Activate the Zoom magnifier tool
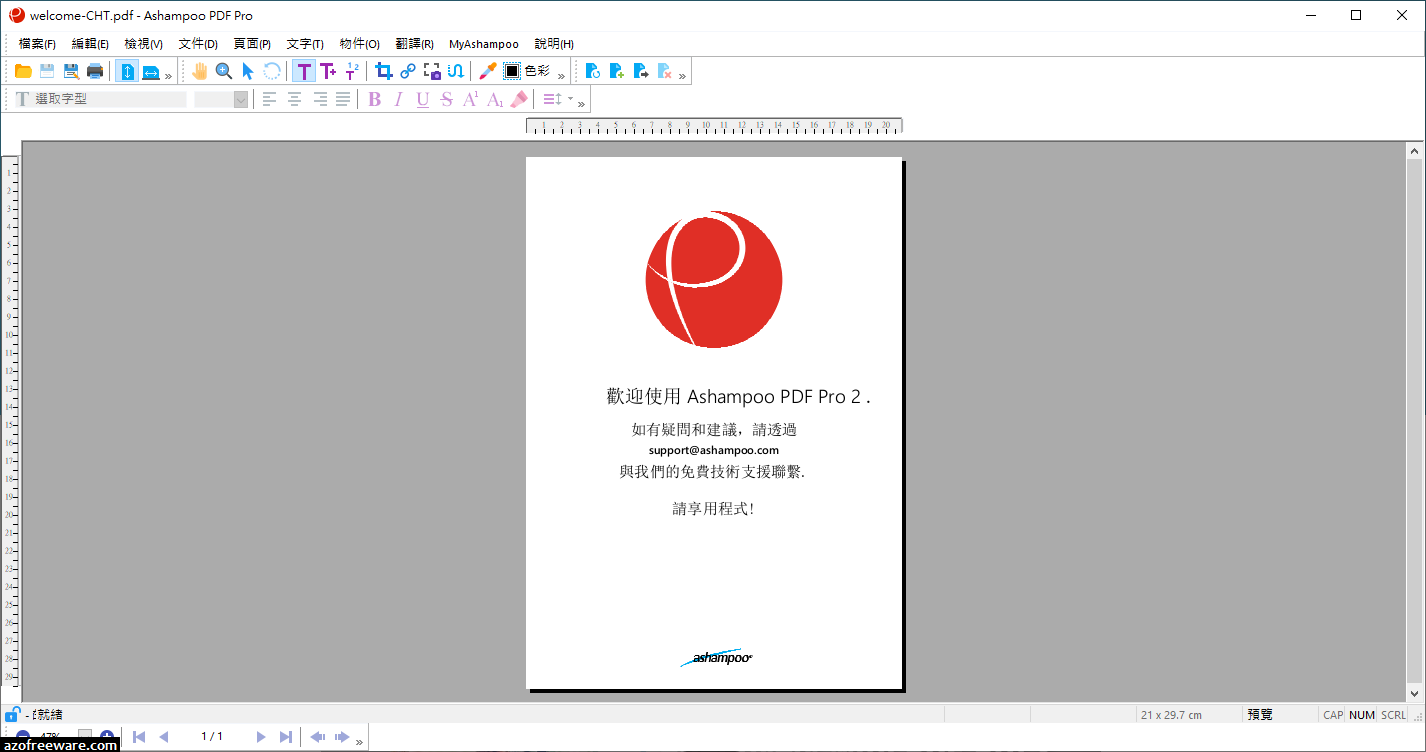1426x752 pixels. [x=223, y=71]
